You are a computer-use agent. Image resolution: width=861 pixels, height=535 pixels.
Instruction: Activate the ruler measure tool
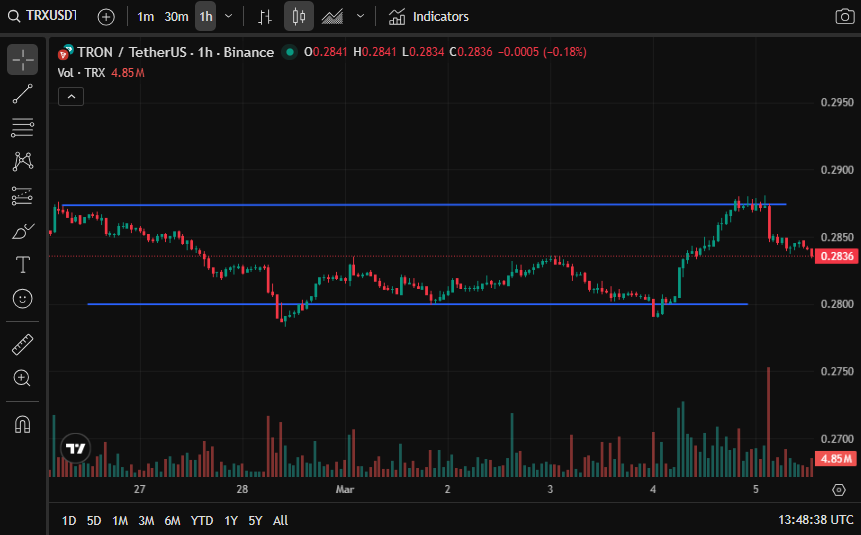[x=23, y=344]
